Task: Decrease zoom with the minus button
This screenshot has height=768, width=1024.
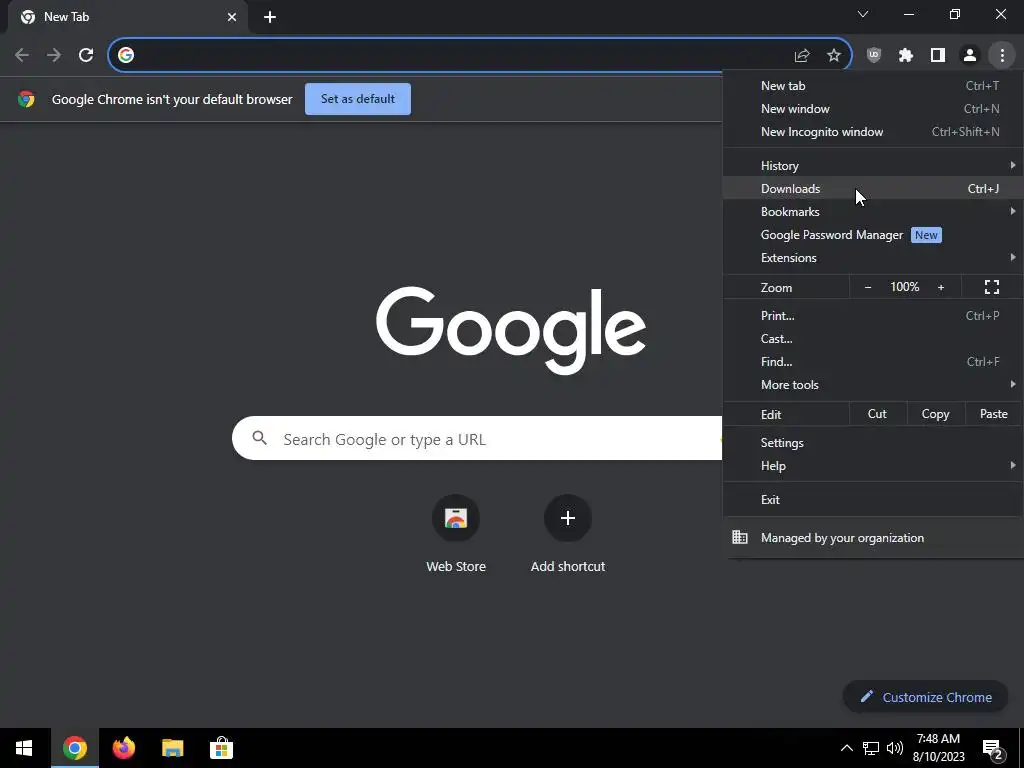Action: 868,287
